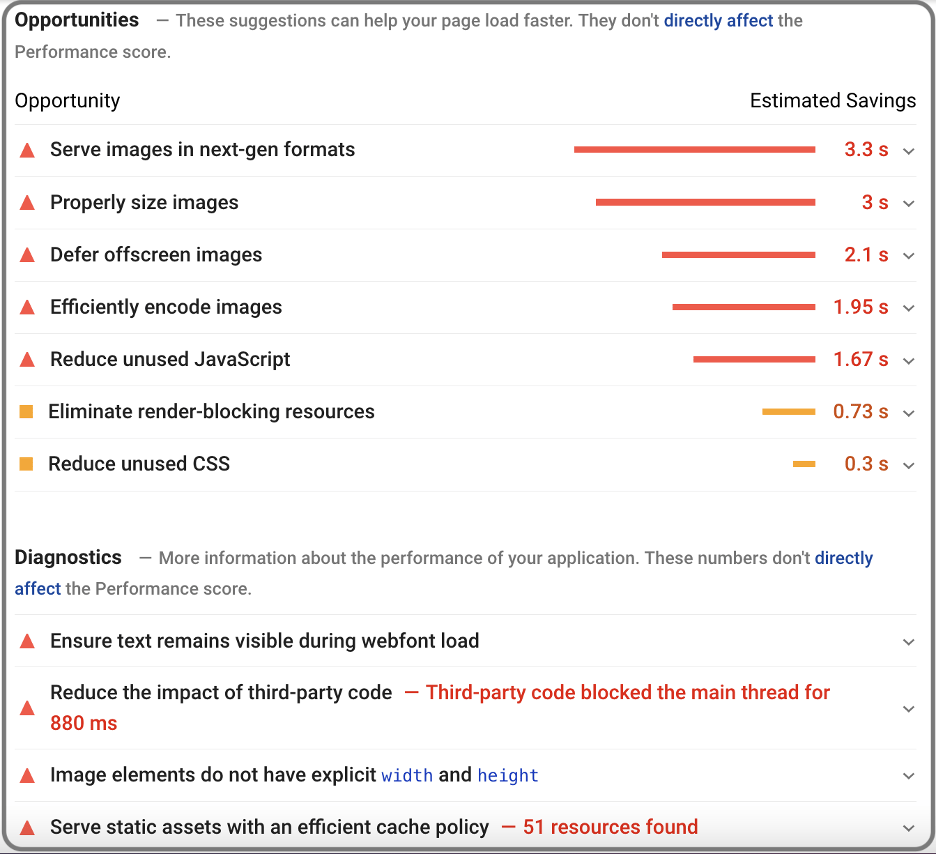Click orange square icon beside Eliminate render-blocking resources
Image resolution: width=936 pixels, height=854 pixels.
click(26, 412)
